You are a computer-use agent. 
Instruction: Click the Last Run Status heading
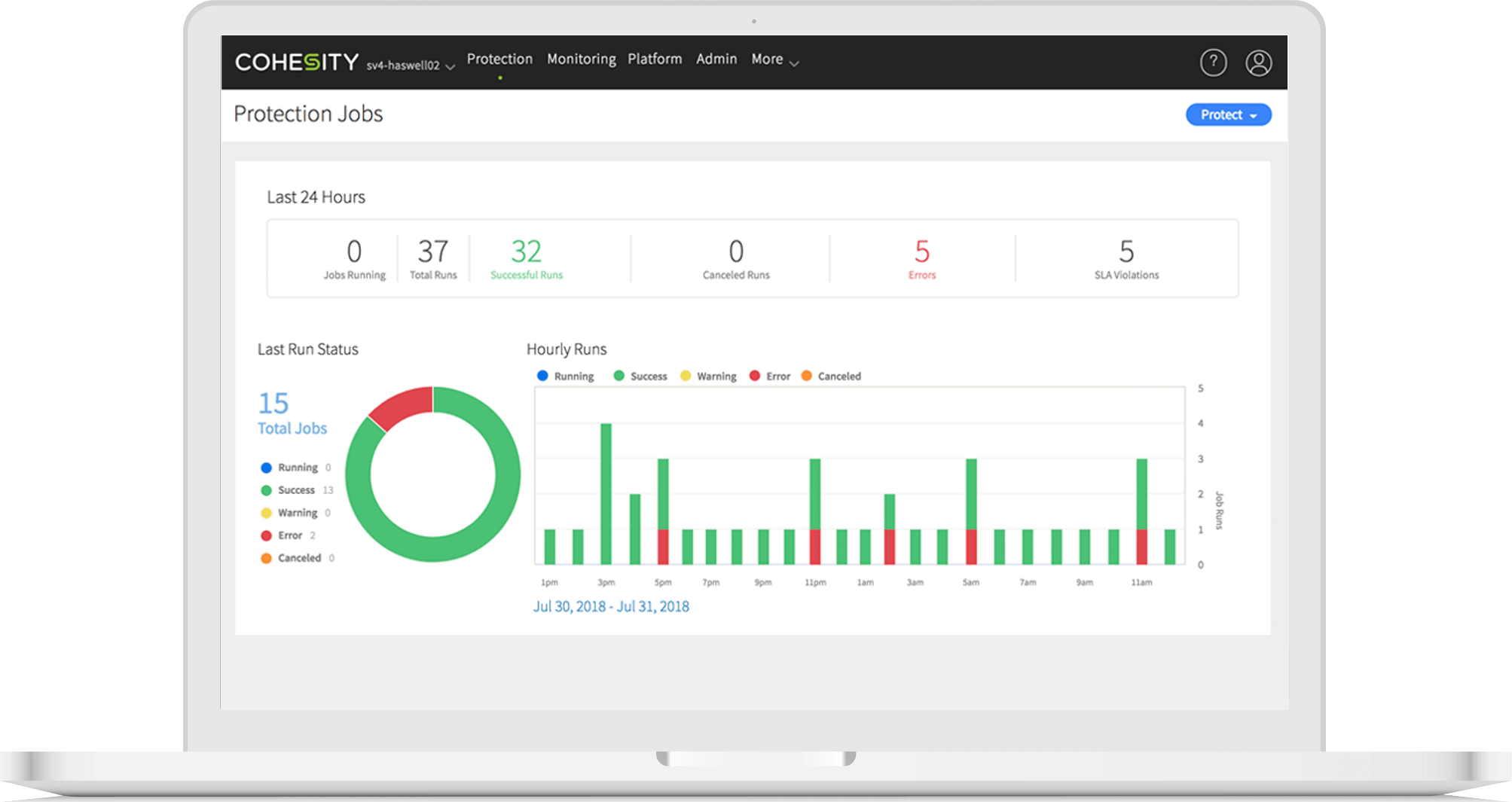308,349
